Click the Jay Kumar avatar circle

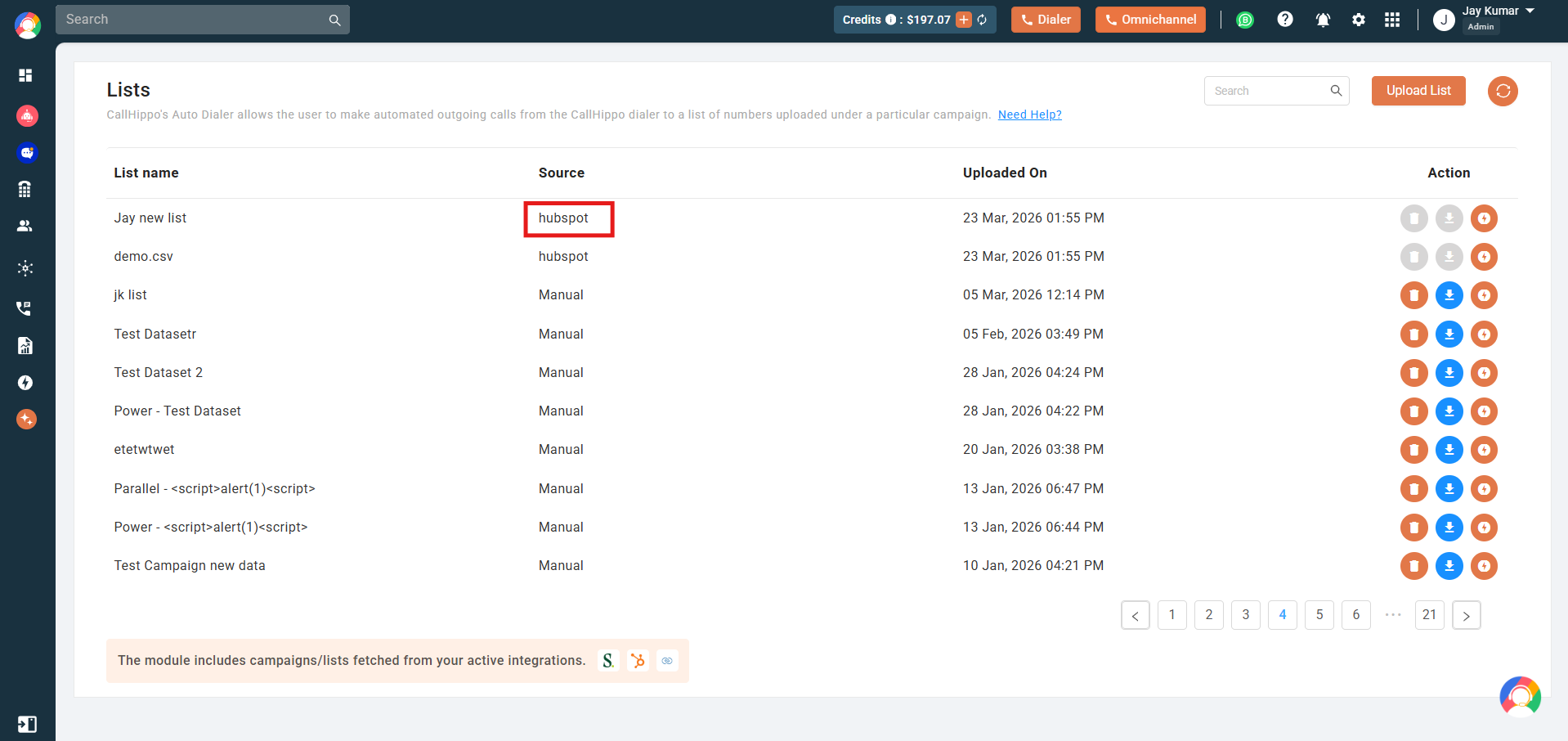[1444, 20]
